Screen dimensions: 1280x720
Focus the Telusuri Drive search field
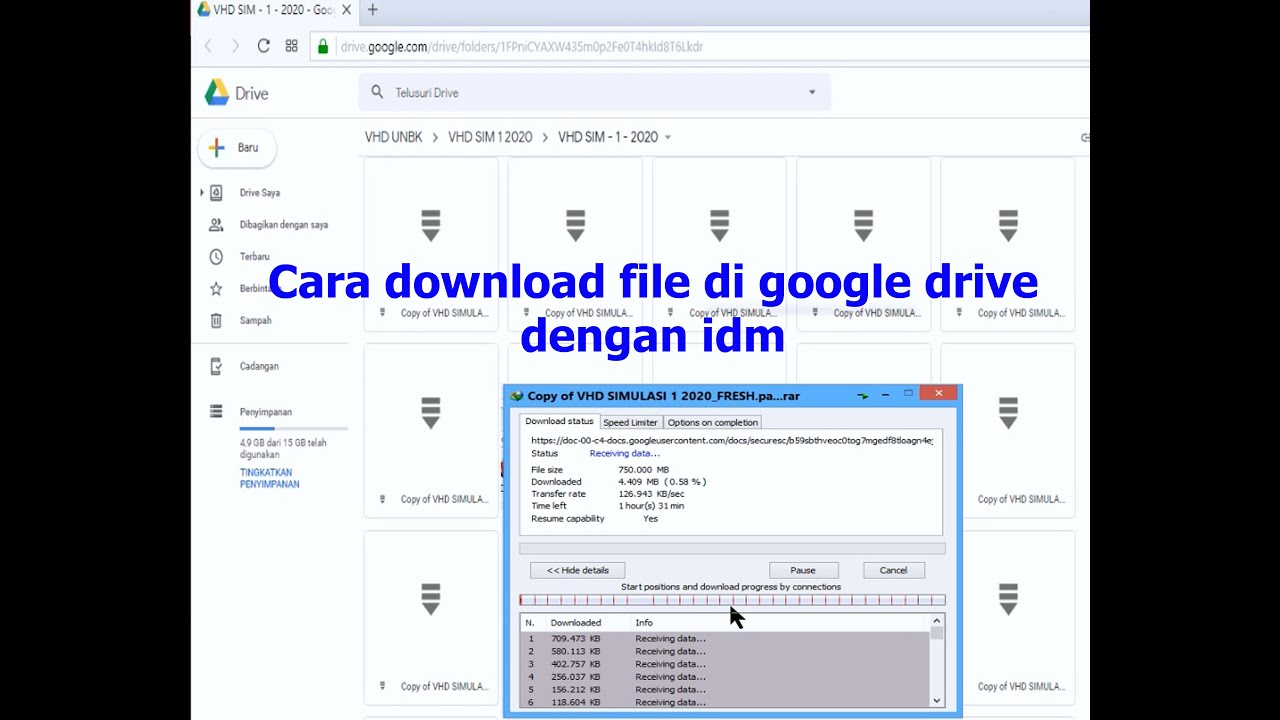point(595,92)
